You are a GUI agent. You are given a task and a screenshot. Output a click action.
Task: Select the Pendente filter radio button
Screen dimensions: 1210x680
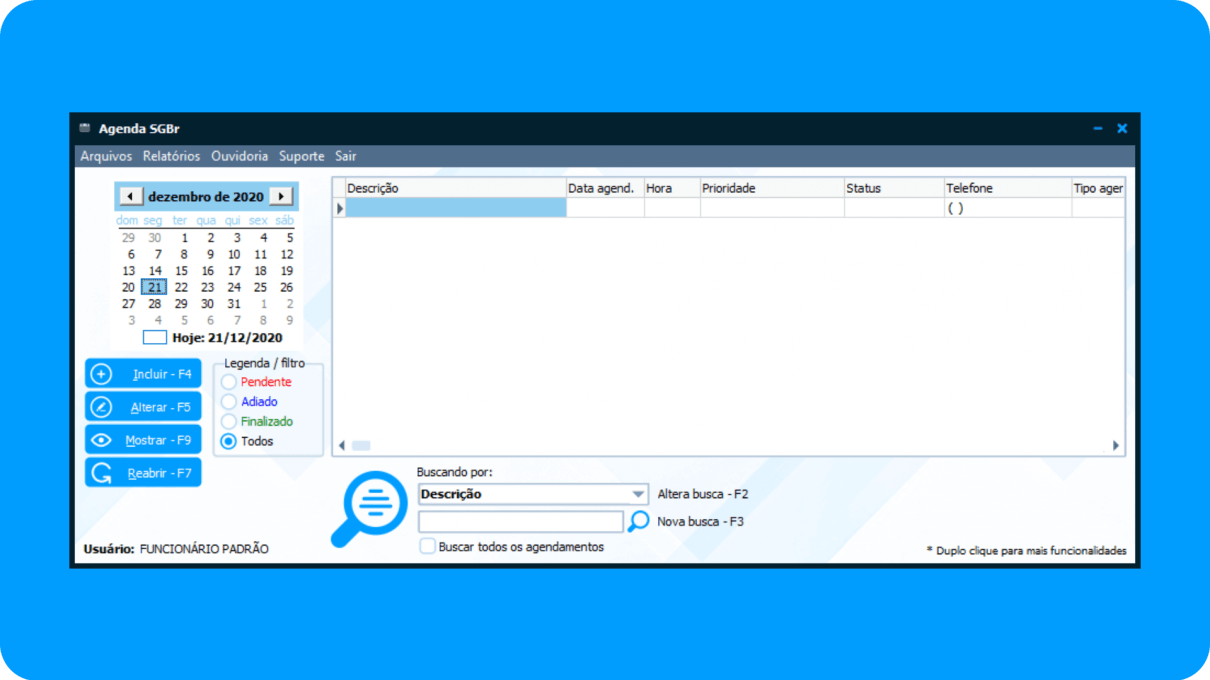(x=229, y=382)
